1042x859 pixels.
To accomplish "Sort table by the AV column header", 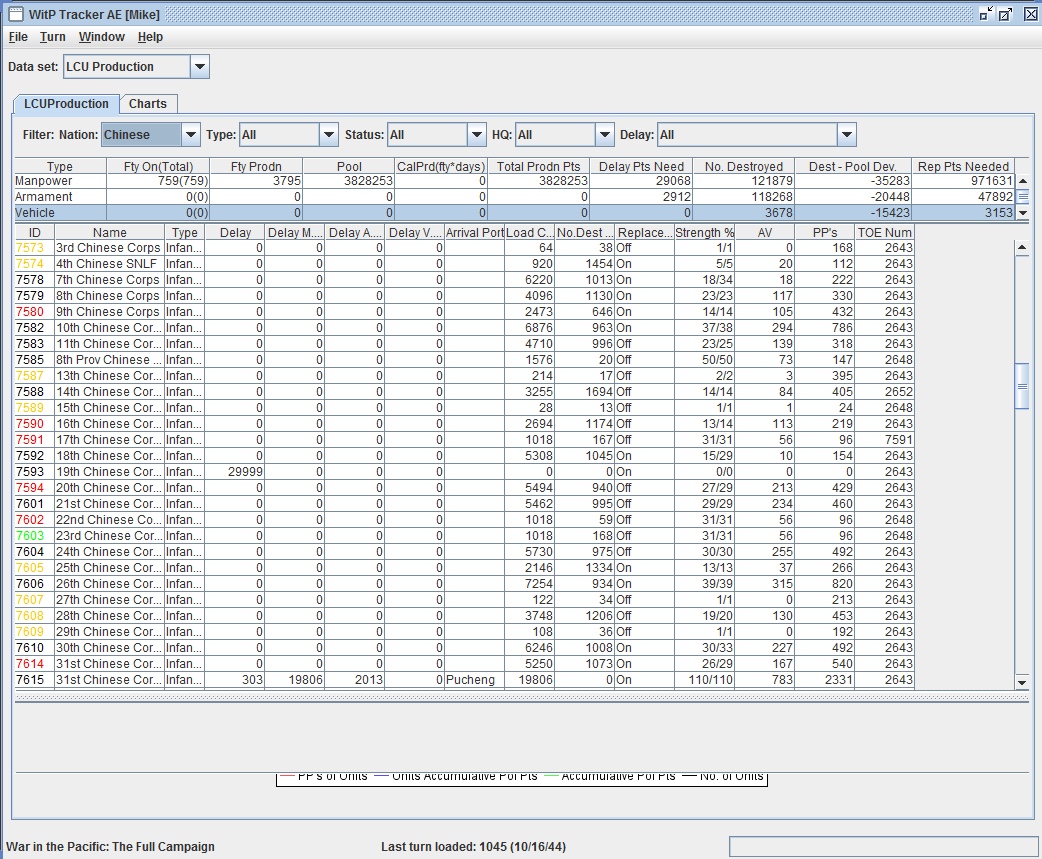I will point(764,233).
